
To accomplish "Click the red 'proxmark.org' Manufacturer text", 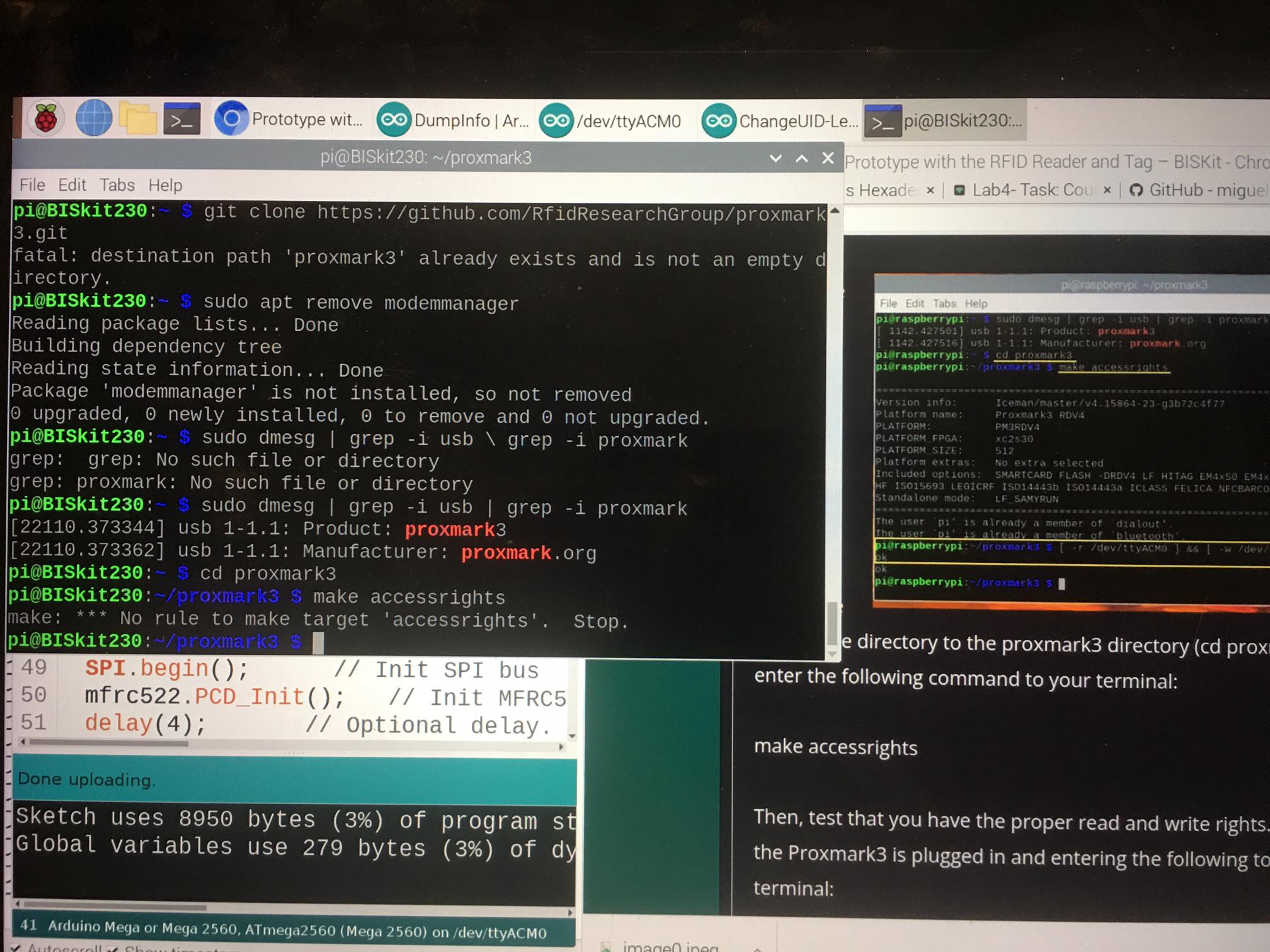I will point(529,553).
